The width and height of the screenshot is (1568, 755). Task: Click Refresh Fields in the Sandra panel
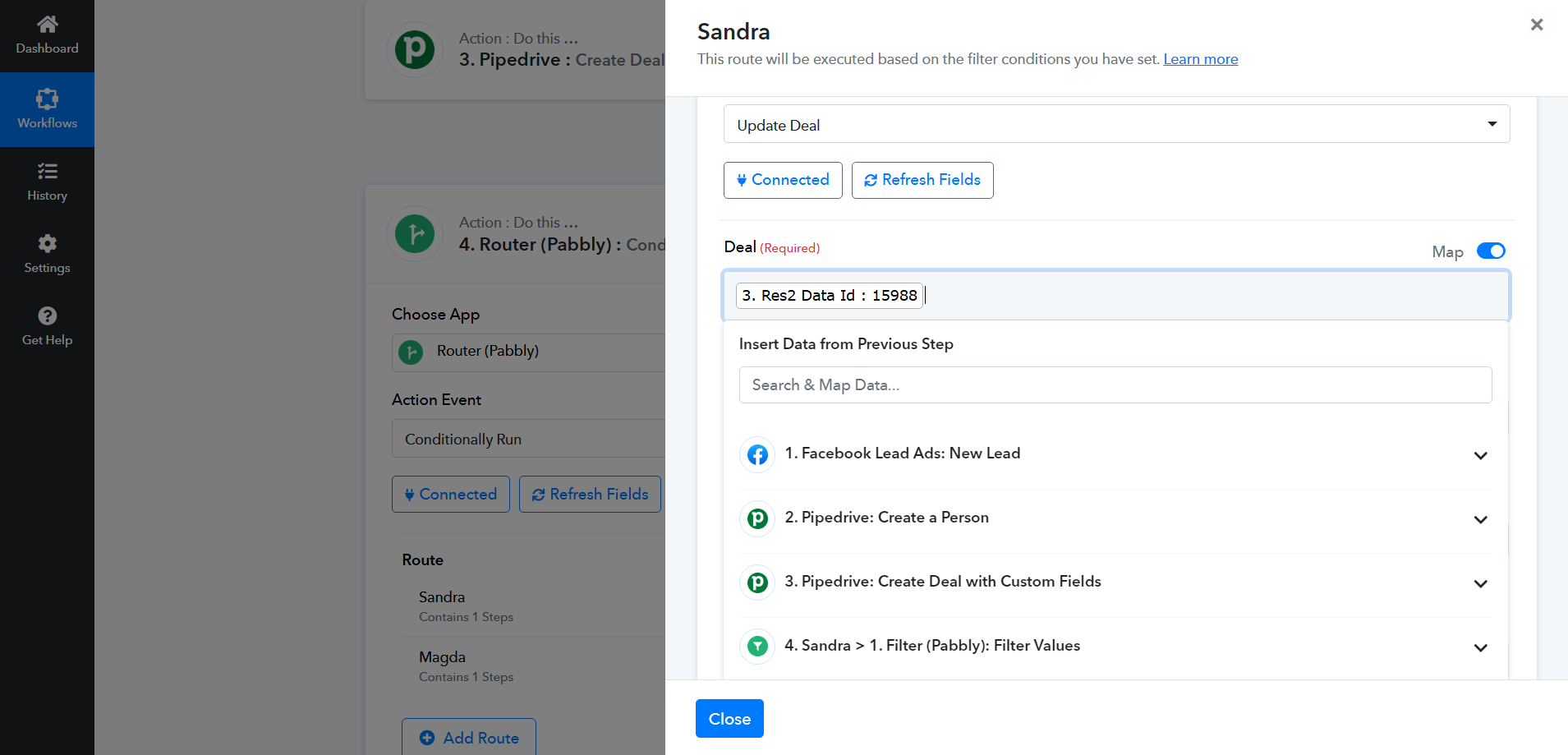pyautogui.click(x=922, y=180)
